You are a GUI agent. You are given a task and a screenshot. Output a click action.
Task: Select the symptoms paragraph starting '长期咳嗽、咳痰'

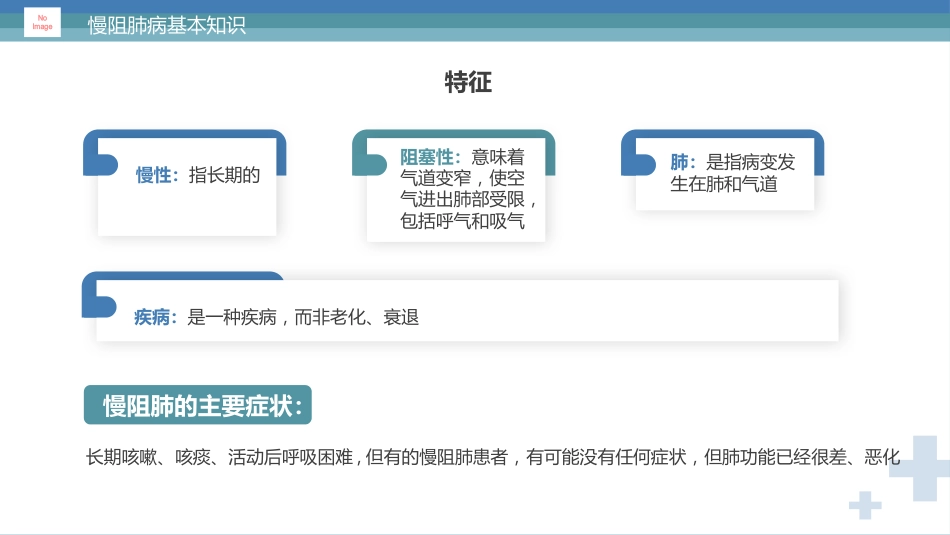point(493,457)
